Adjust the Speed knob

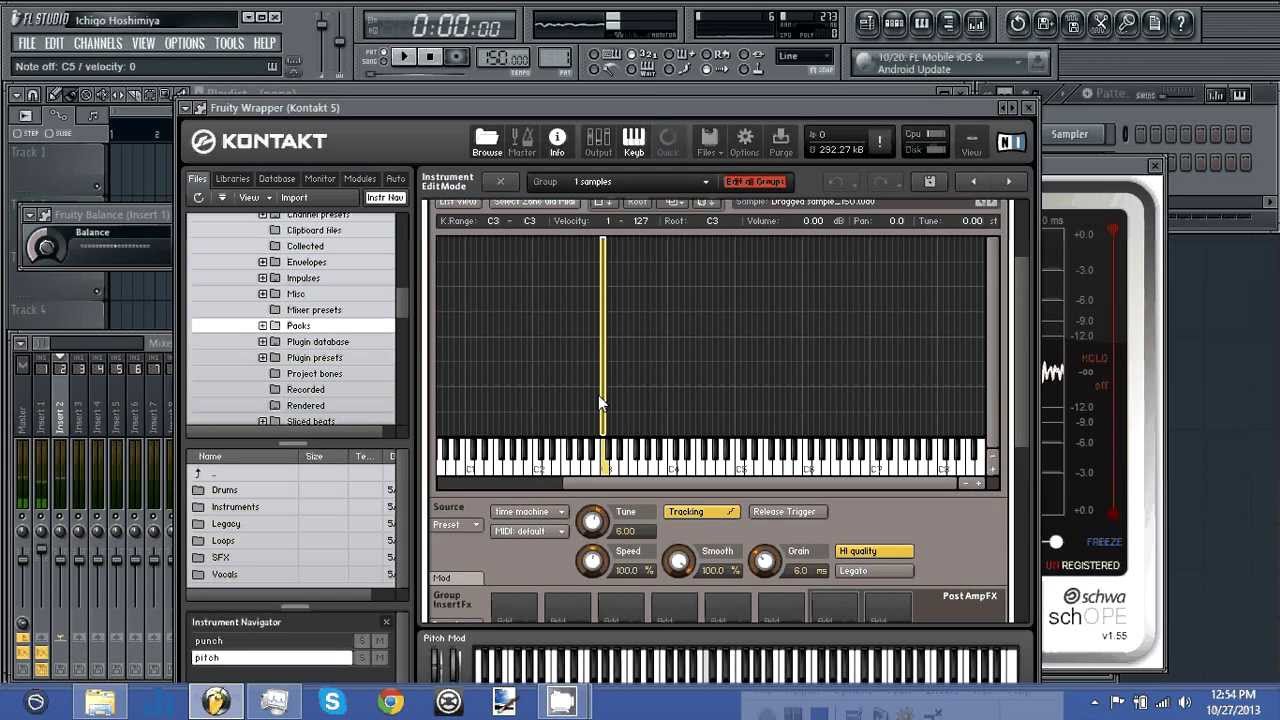(x=592, y=561)
